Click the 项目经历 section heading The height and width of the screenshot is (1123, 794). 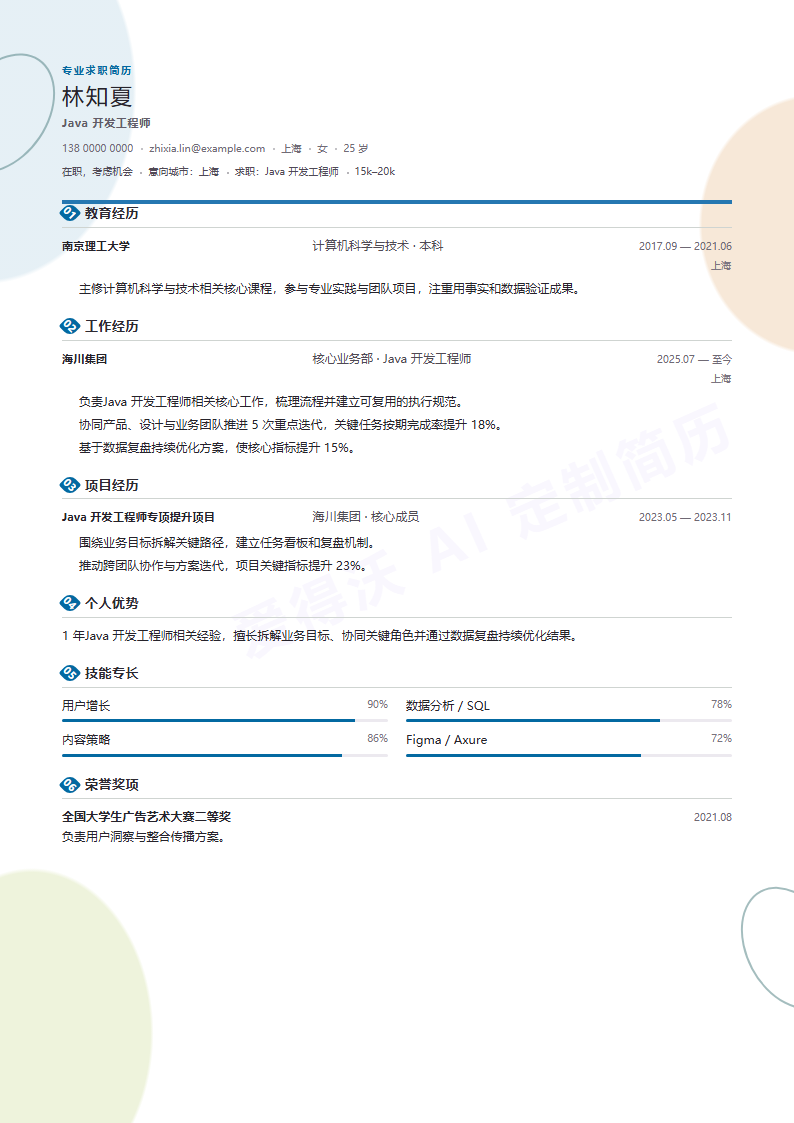tap(112, 485)
